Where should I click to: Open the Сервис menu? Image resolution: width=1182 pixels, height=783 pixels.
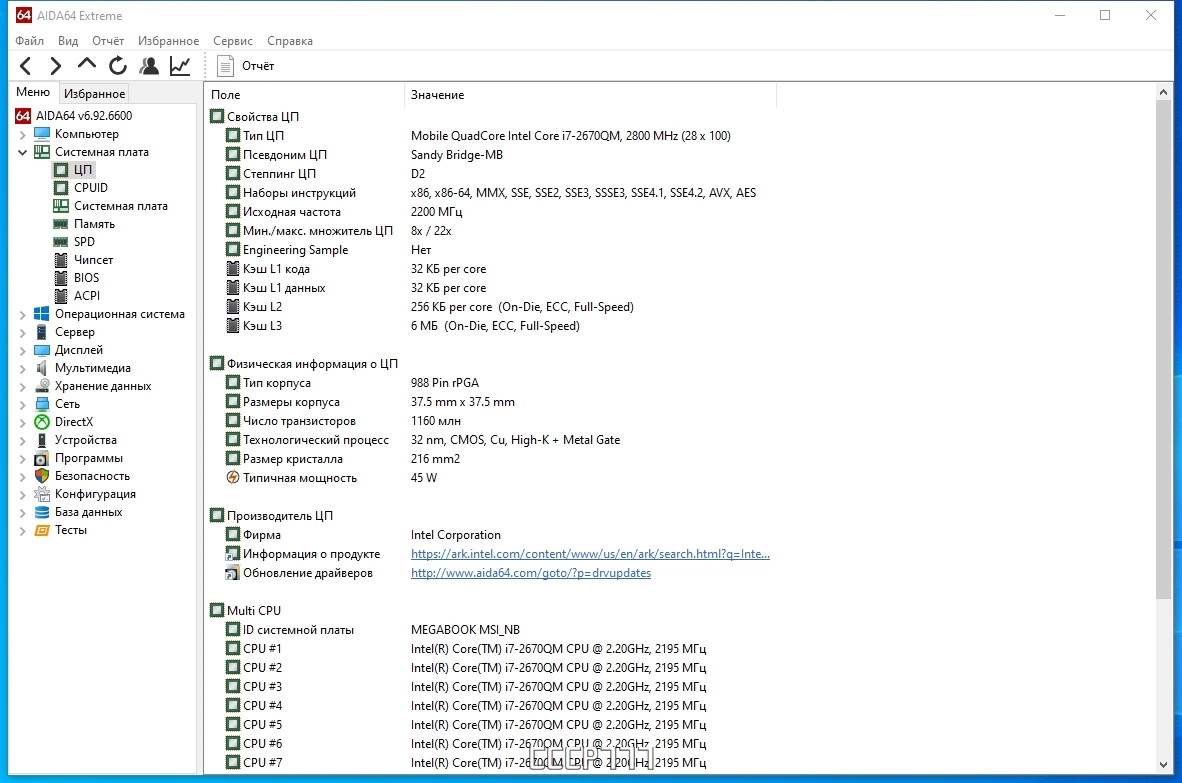coord(233,41)
